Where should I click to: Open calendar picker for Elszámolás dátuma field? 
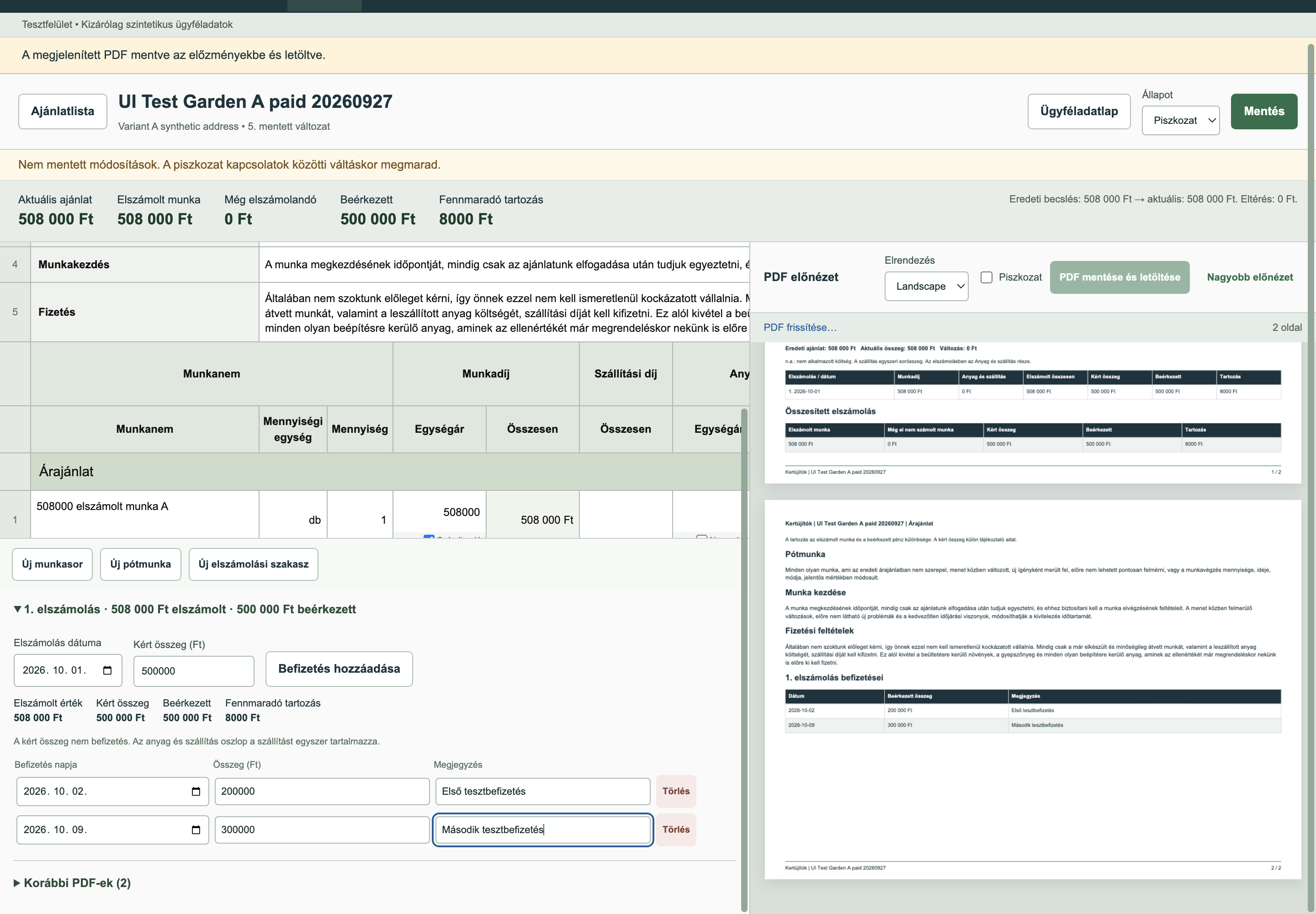[x=107, y=670]
